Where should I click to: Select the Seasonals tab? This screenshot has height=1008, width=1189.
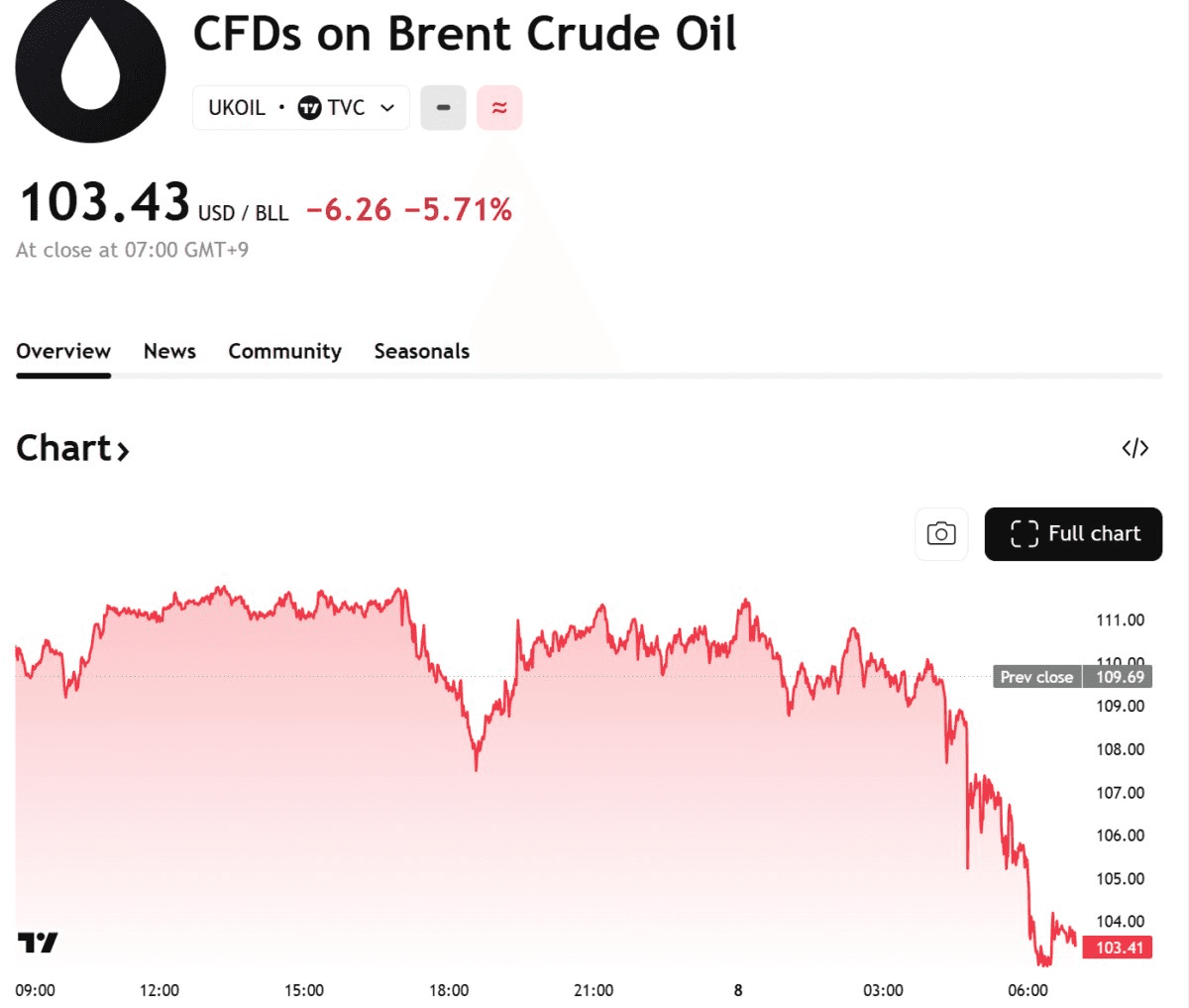[x=421, y=351]
